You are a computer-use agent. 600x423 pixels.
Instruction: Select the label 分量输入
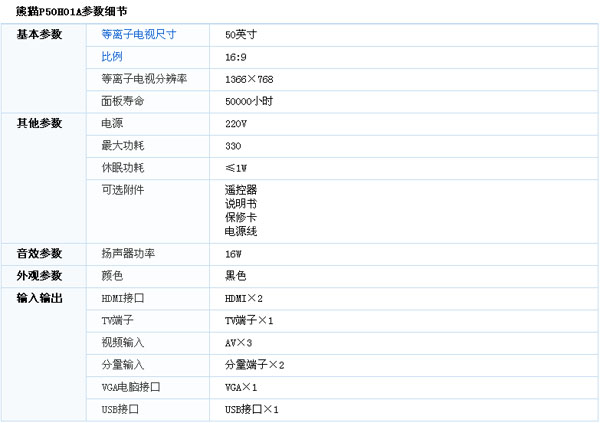coord(122,364)
